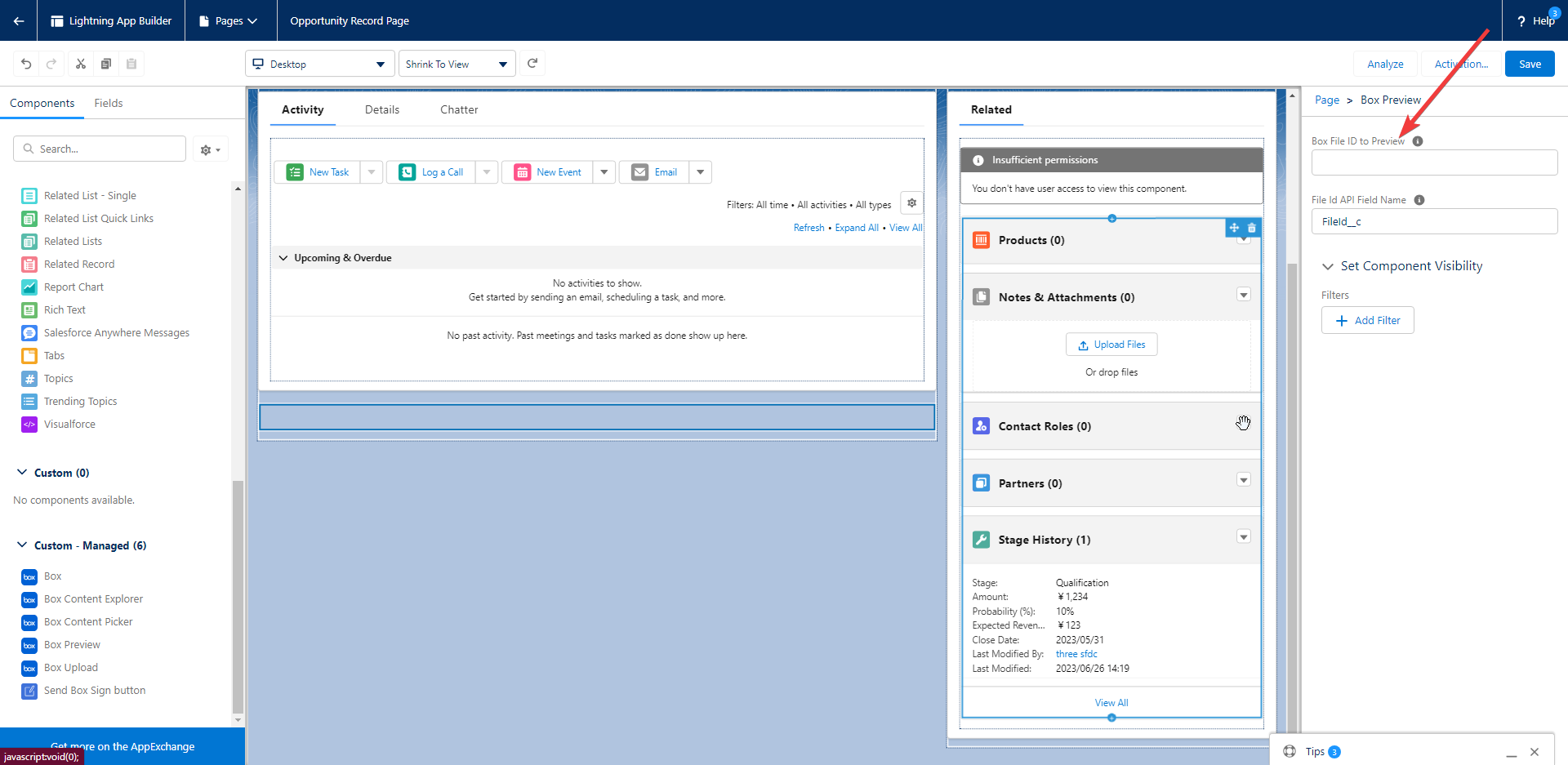Click the Analyze button
The image size is (1568, 765).
[1385, 64]
